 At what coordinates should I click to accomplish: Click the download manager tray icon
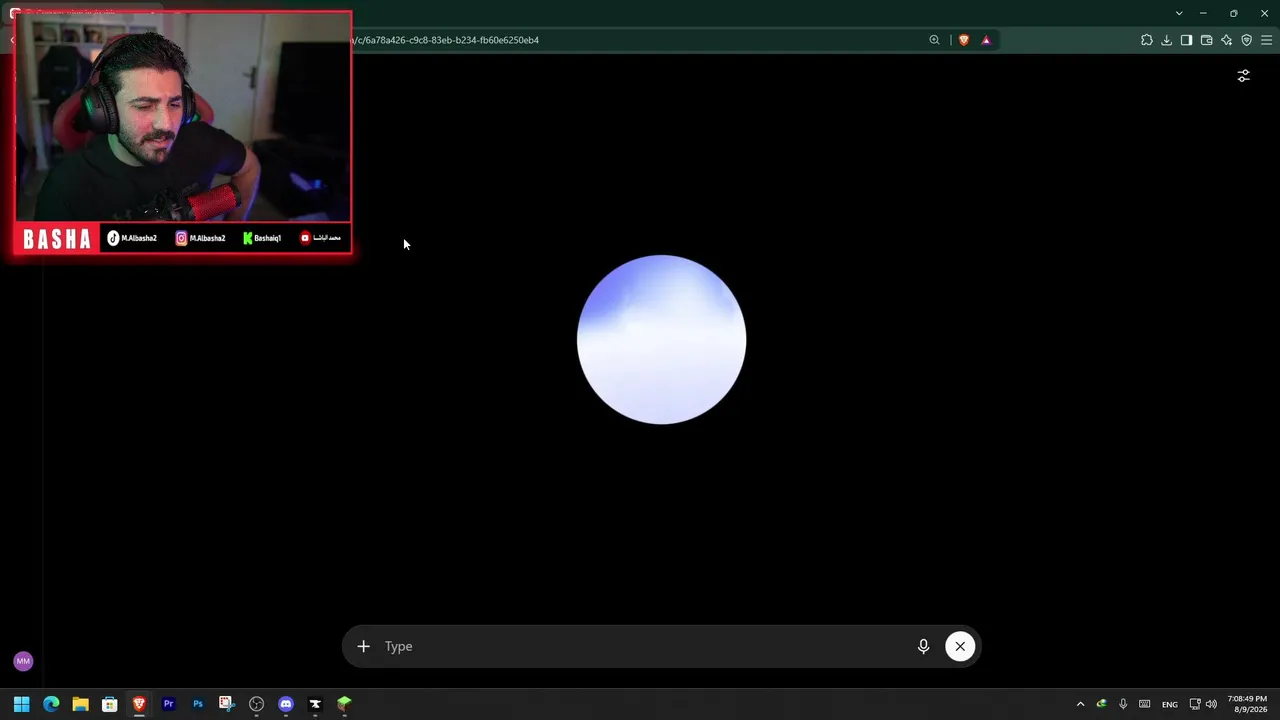1101,704
